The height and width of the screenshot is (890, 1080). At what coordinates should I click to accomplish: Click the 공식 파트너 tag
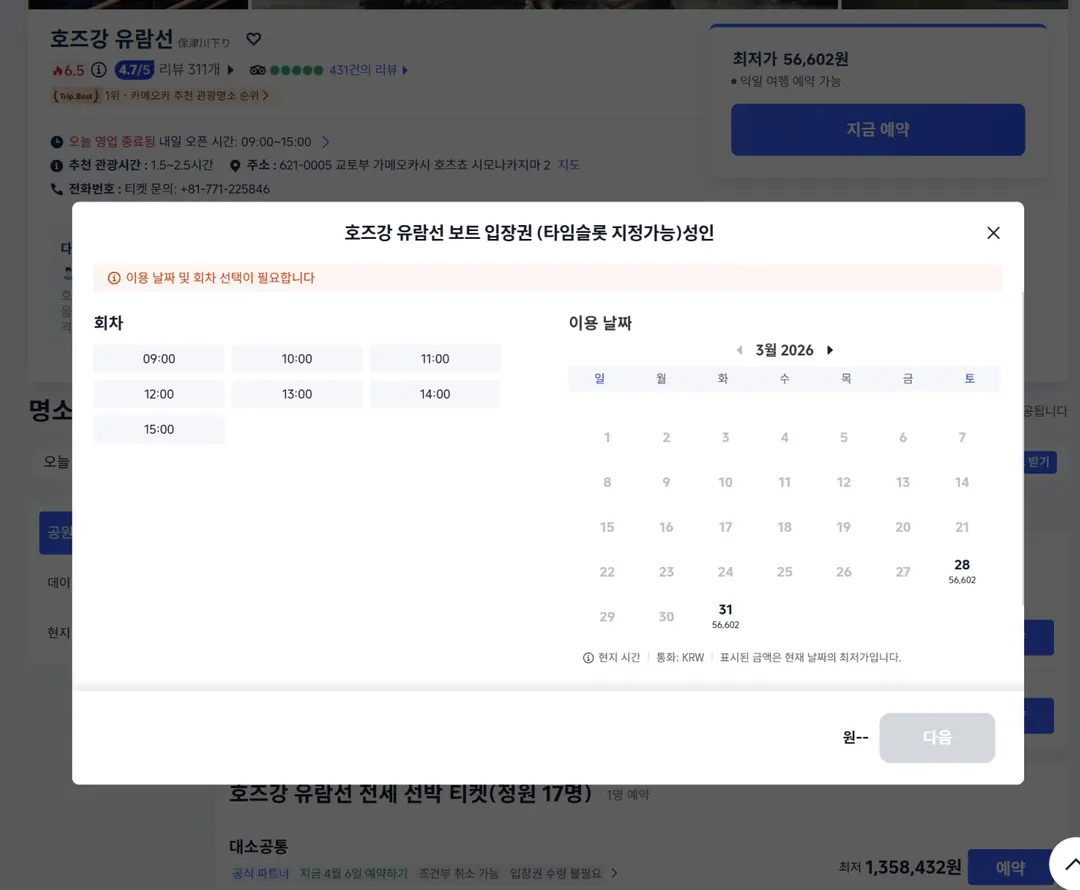coord(260,873)
